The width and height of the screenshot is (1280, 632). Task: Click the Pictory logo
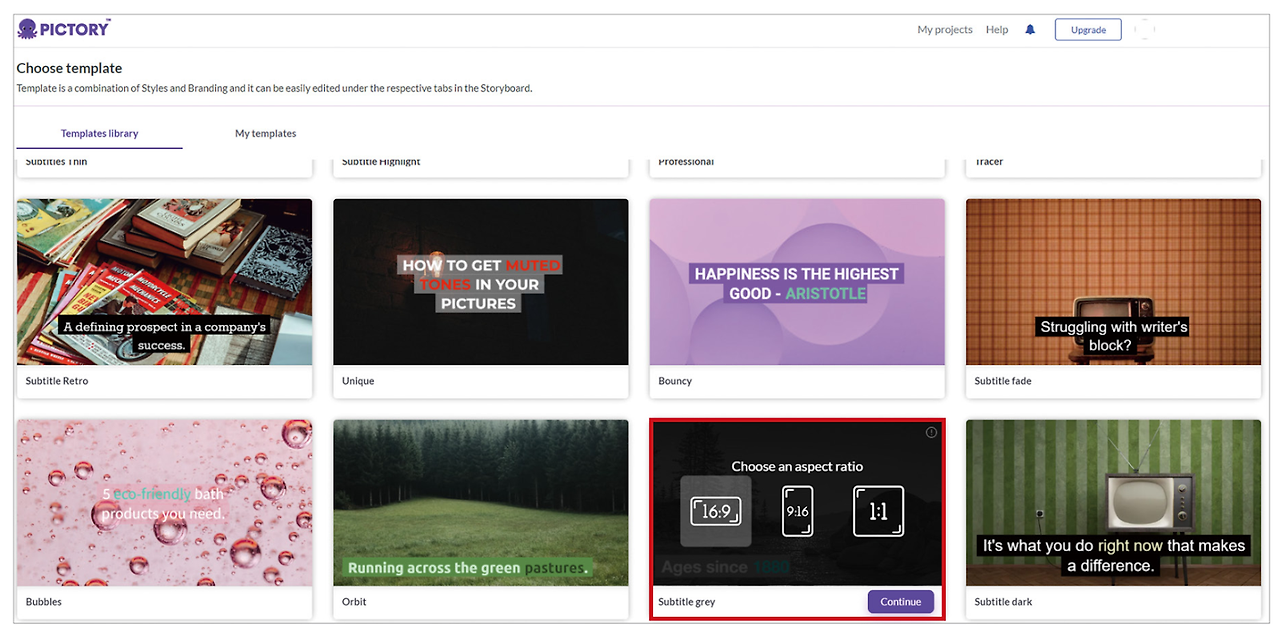pyautogui.click(x=64, y=29)
